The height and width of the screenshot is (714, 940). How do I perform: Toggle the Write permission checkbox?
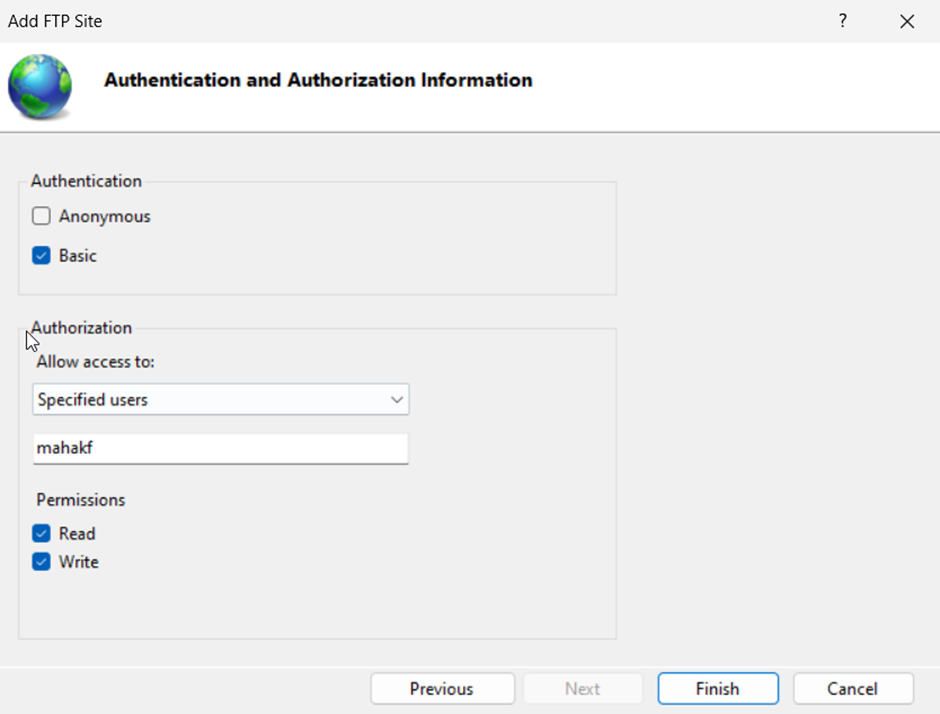click(41, 562)
